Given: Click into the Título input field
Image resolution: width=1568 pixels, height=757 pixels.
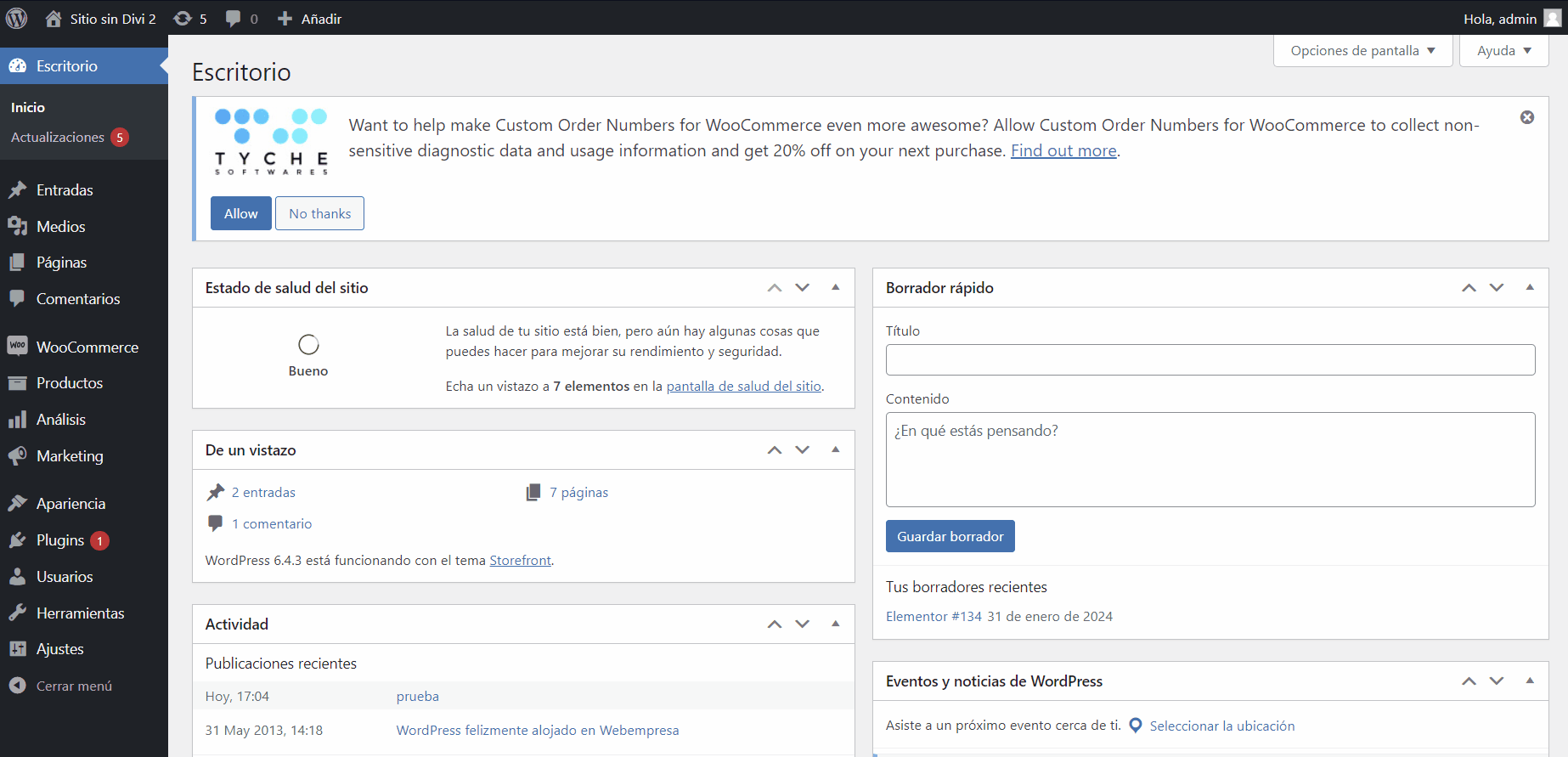Looking at the screenshot, I should tap(1210, 360).
